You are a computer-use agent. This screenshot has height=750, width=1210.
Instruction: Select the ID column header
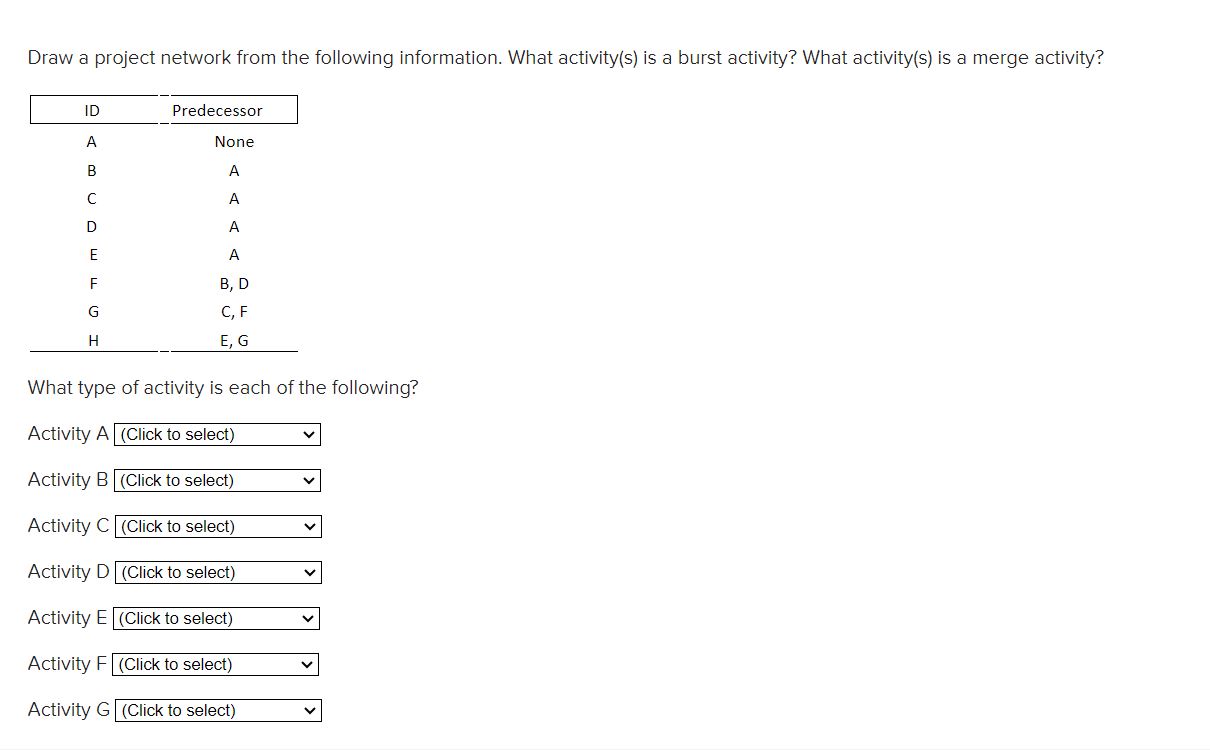click(92, 110)
